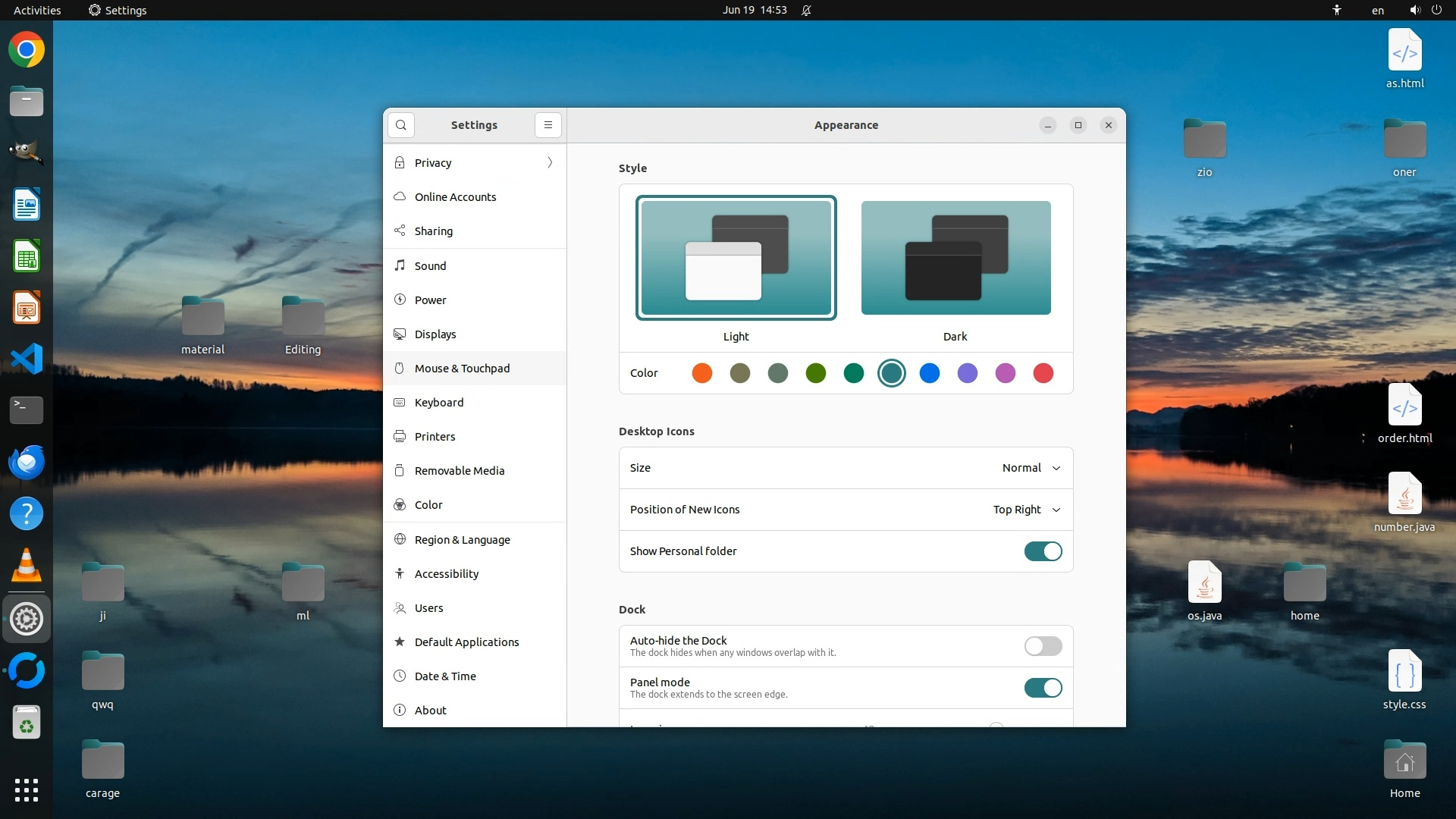This screenshot has height=819, width=1456.
Task: Expand the Privacy submenu chevron
Action: click(x=550, y=162)
